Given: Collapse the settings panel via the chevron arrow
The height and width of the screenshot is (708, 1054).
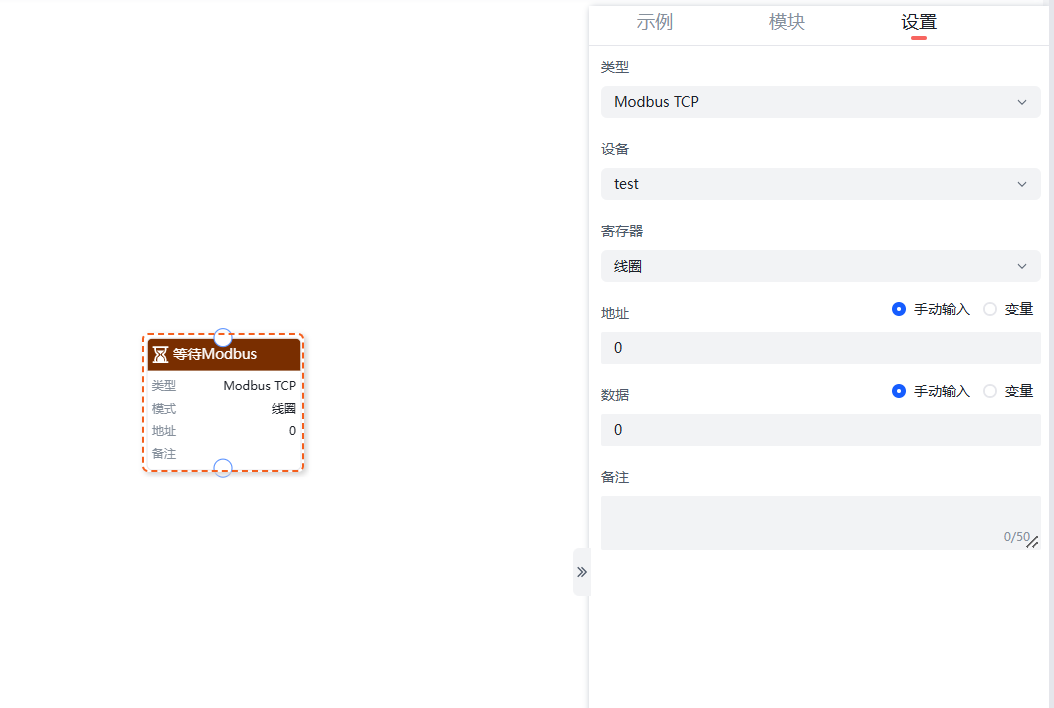Looking at the screenshot, I should 582,571.
